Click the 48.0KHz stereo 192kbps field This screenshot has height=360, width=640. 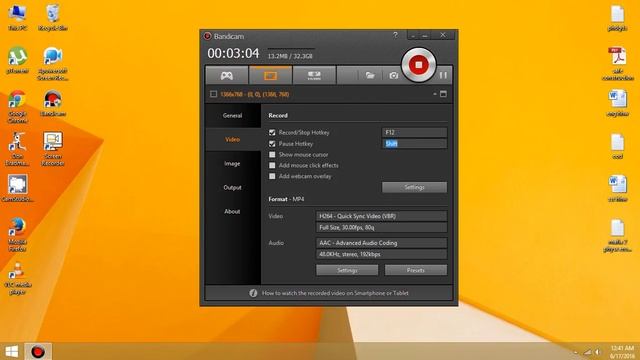(x=381, y=254)
